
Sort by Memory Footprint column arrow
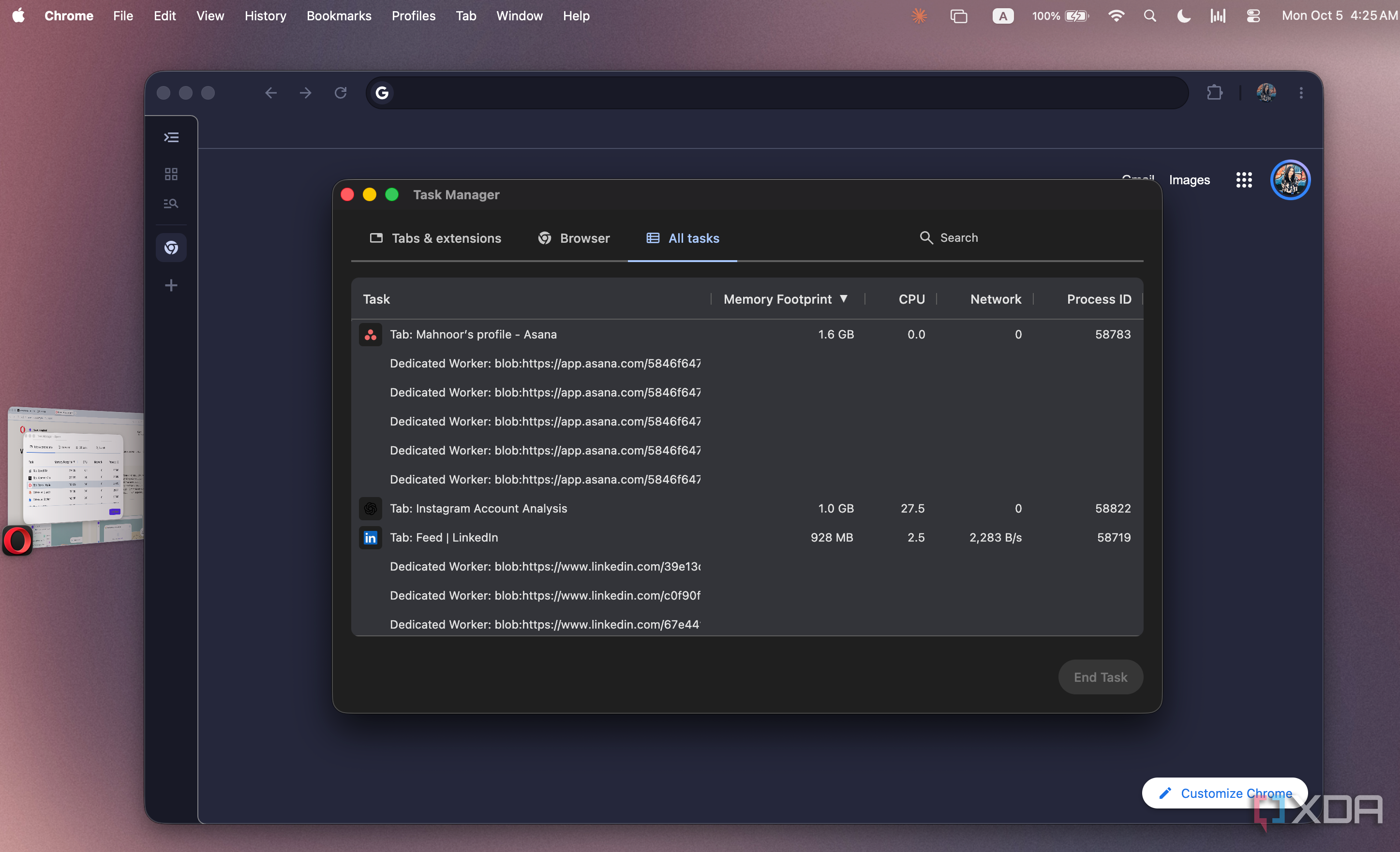(x=844, y=299)
